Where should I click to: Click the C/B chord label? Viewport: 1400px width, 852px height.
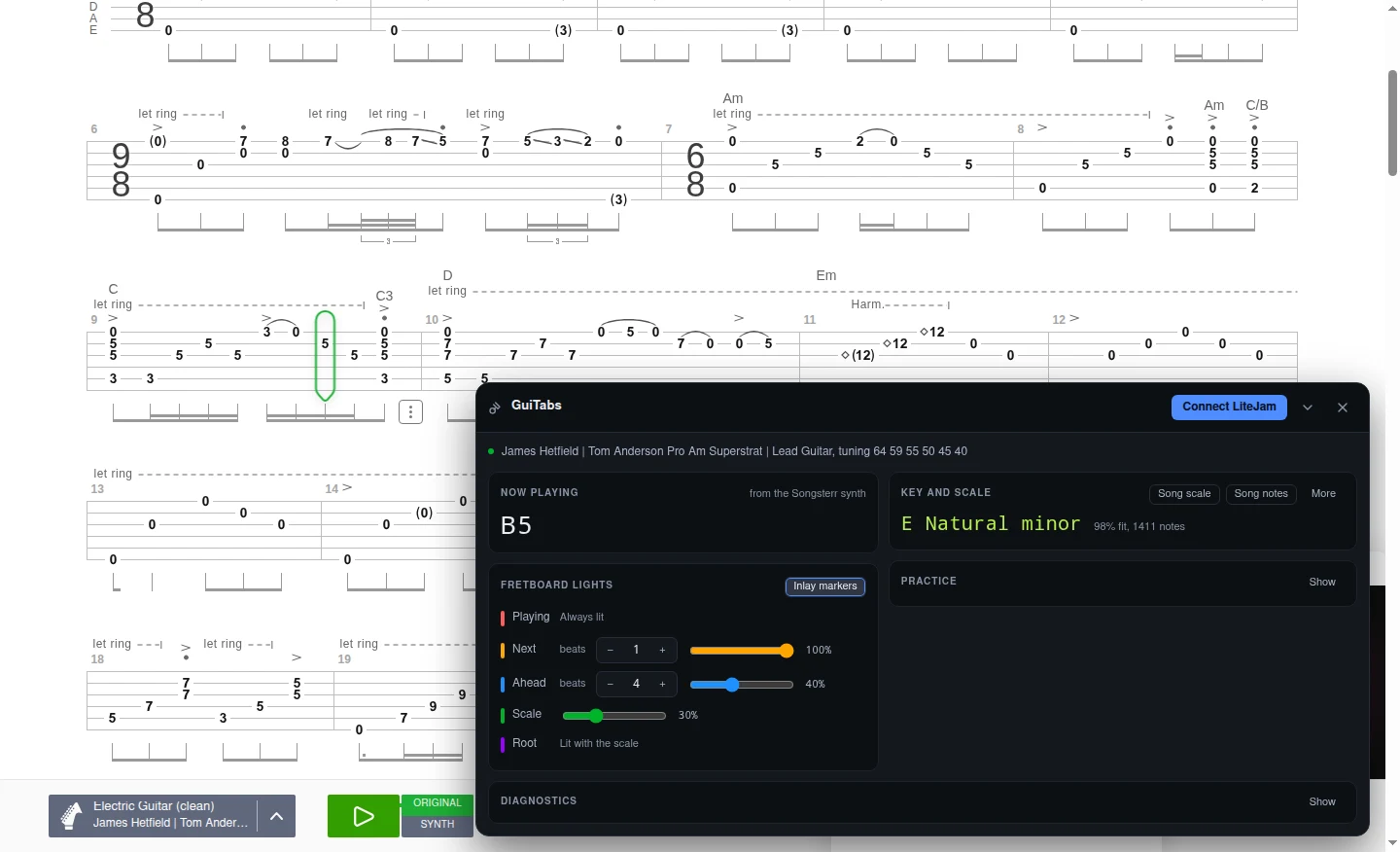(1257, 105)
